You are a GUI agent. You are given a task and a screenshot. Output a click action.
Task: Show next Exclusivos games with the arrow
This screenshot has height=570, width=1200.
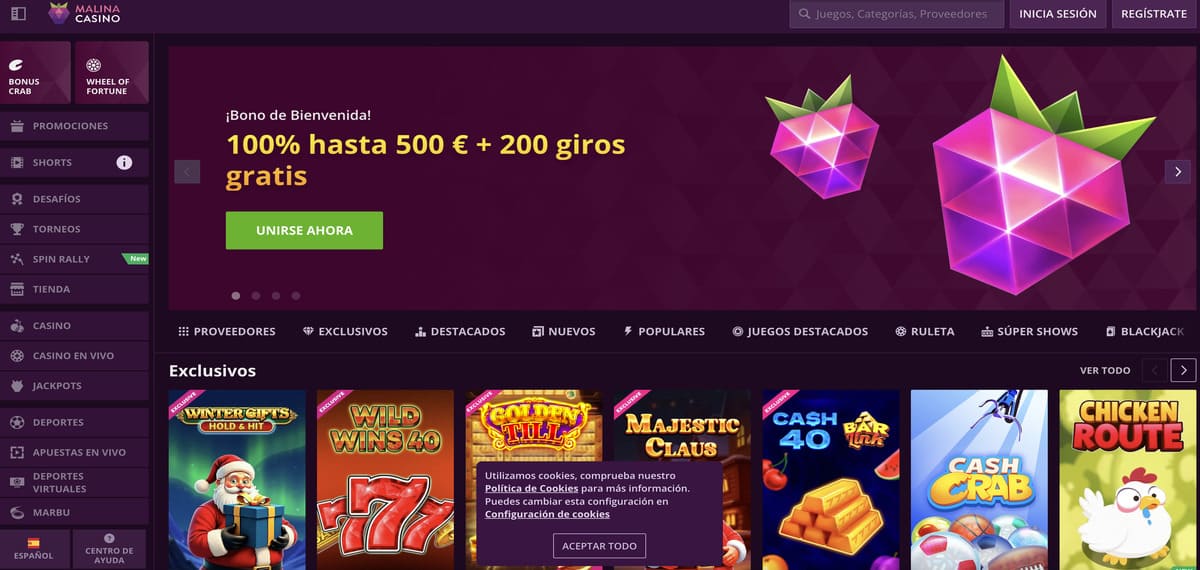[x=1183, y=370]
